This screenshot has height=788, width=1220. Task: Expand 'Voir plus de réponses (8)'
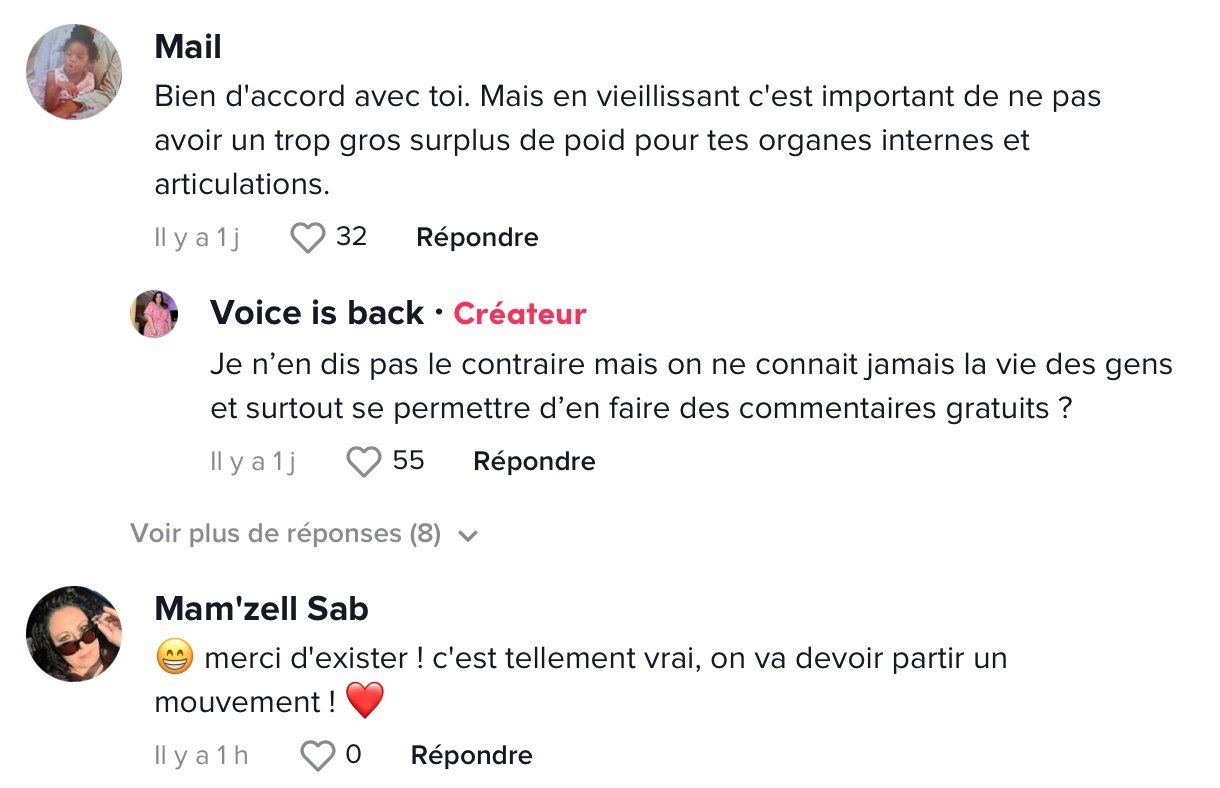coord(286,534)
